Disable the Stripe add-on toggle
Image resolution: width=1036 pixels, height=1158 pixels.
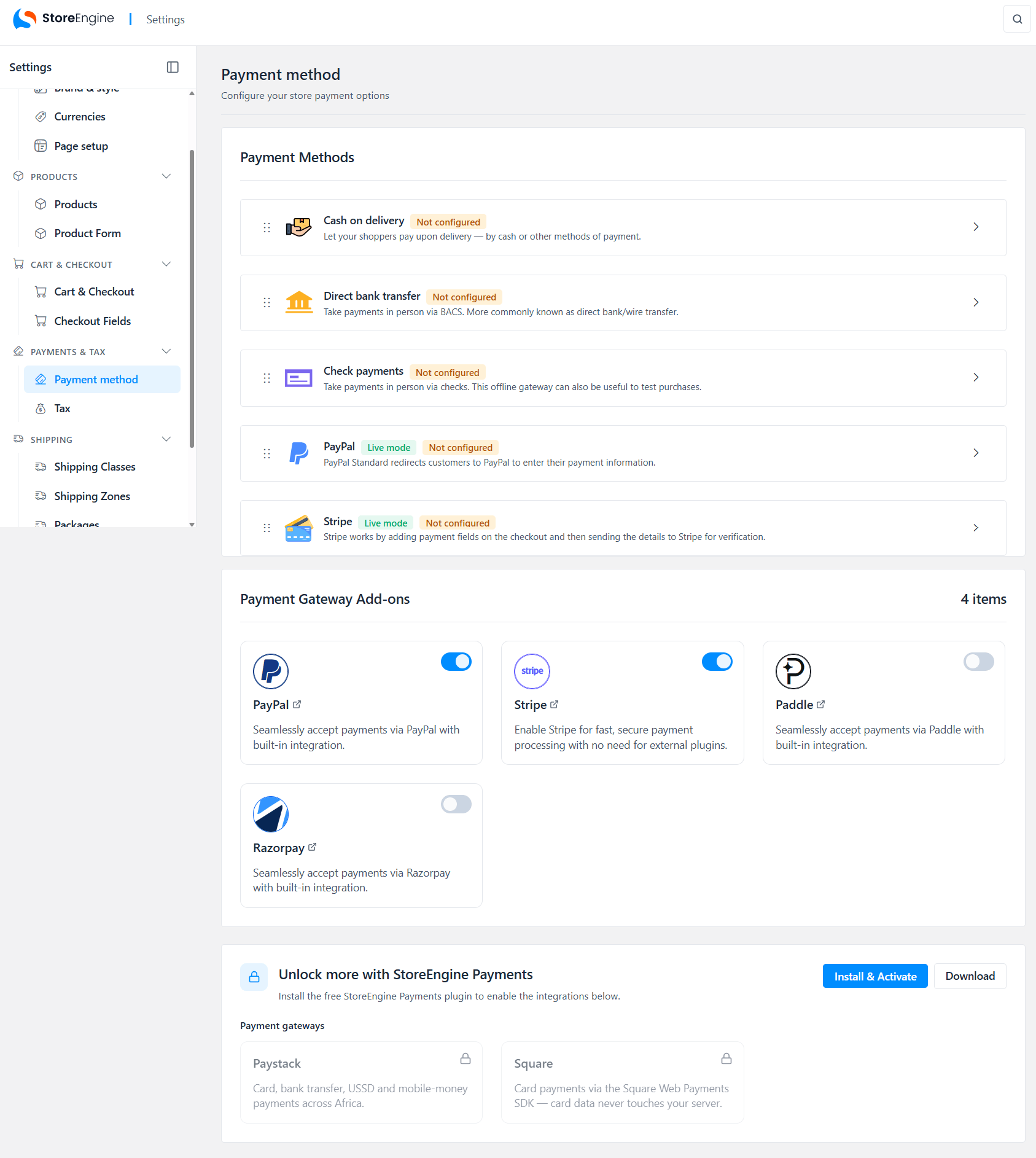[x=717, y=662]
